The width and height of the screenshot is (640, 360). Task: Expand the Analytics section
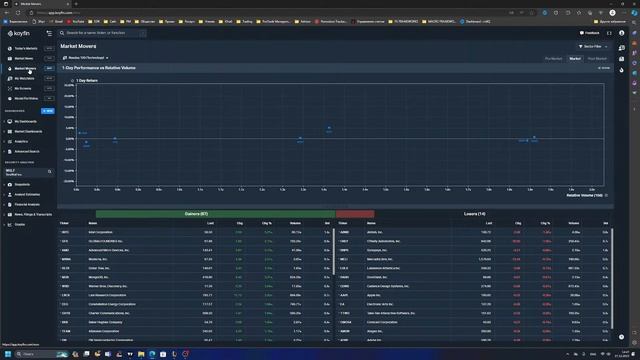click(x=21, y=142)
